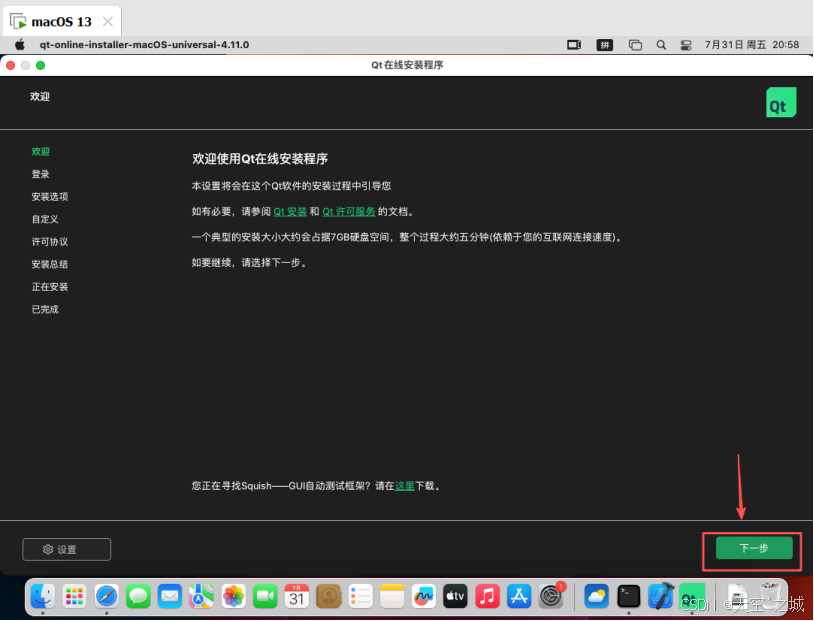Launch Freeform from the Dock
This screenshot has height=621, width=814.
tap(424, 596)
